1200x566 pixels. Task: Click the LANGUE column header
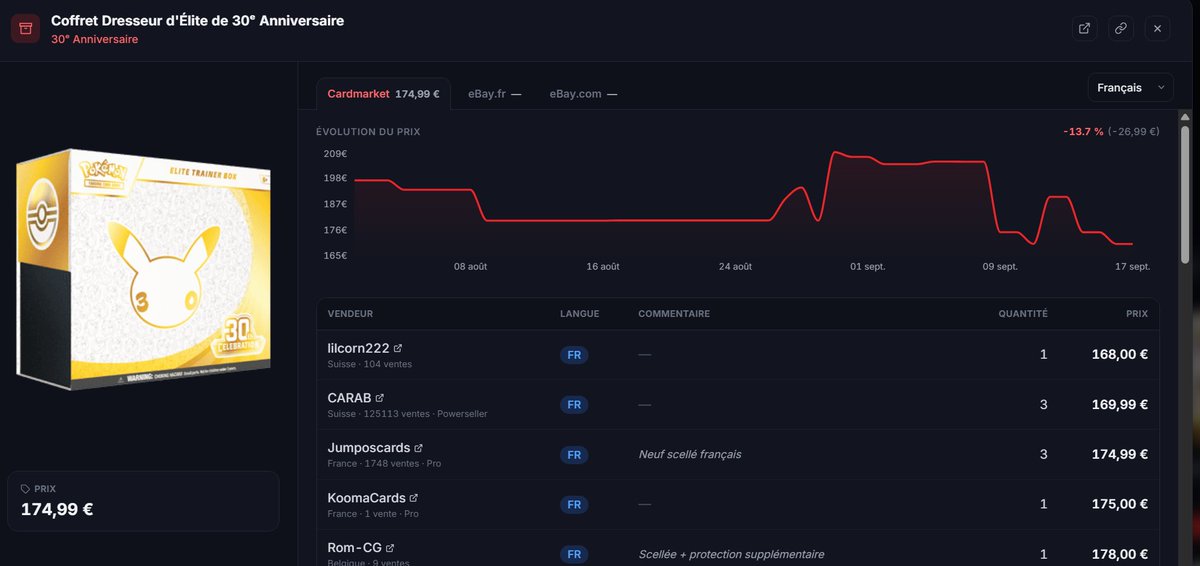(580, 314)
